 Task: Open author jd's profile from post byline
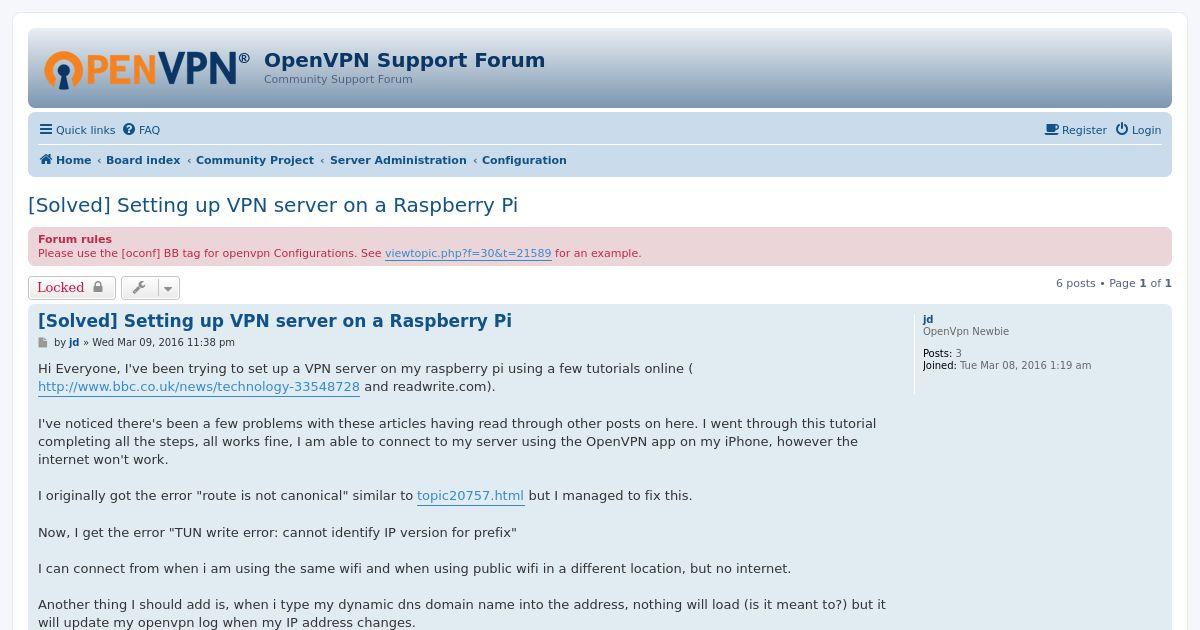point(74,343)
